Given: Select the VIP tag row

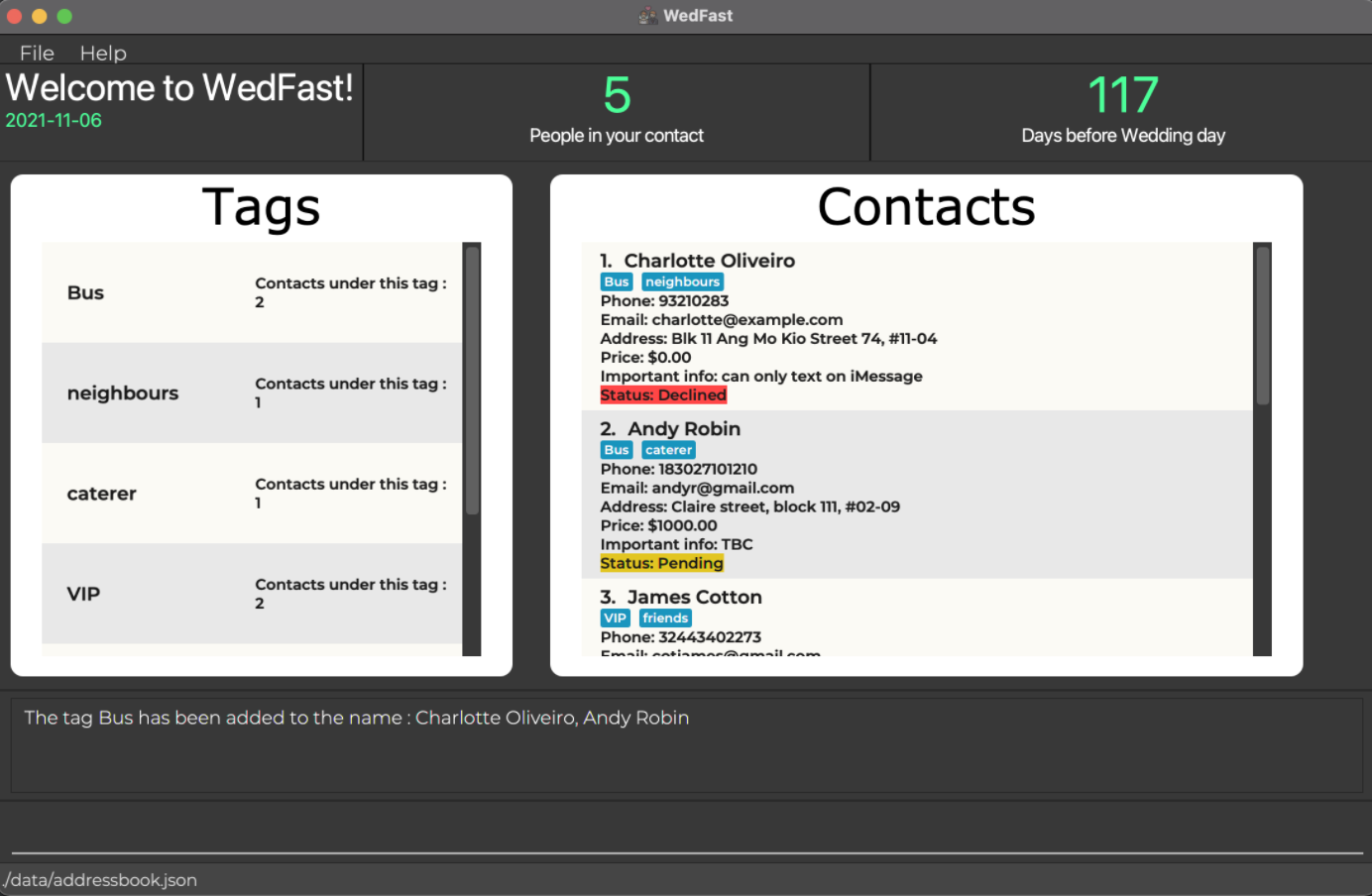Looking at the screenshot, I should coord(252,594).
